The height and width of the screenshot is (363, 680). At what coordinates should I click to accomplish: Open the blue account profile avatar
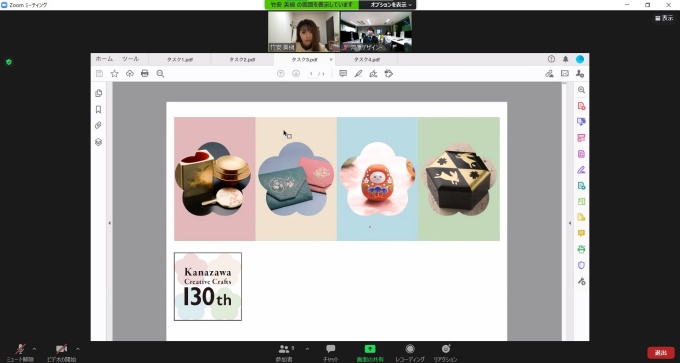click(580, 59)
